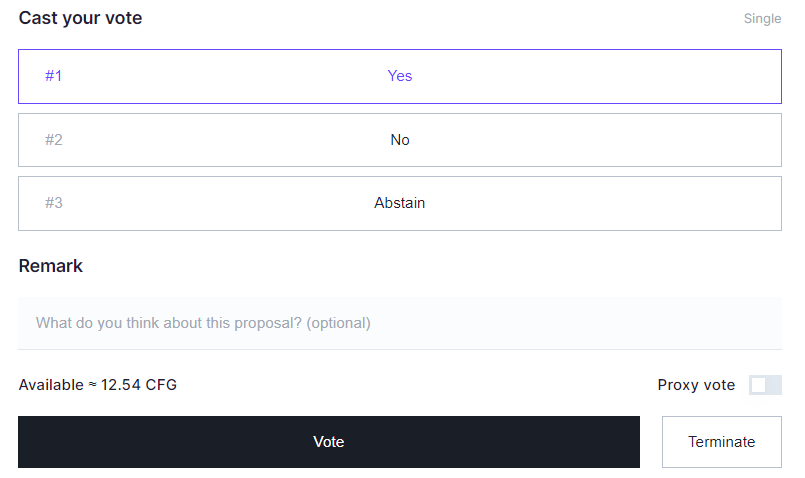
Task: Click the Abstain text in third option
Action: (x=400, y=203)
